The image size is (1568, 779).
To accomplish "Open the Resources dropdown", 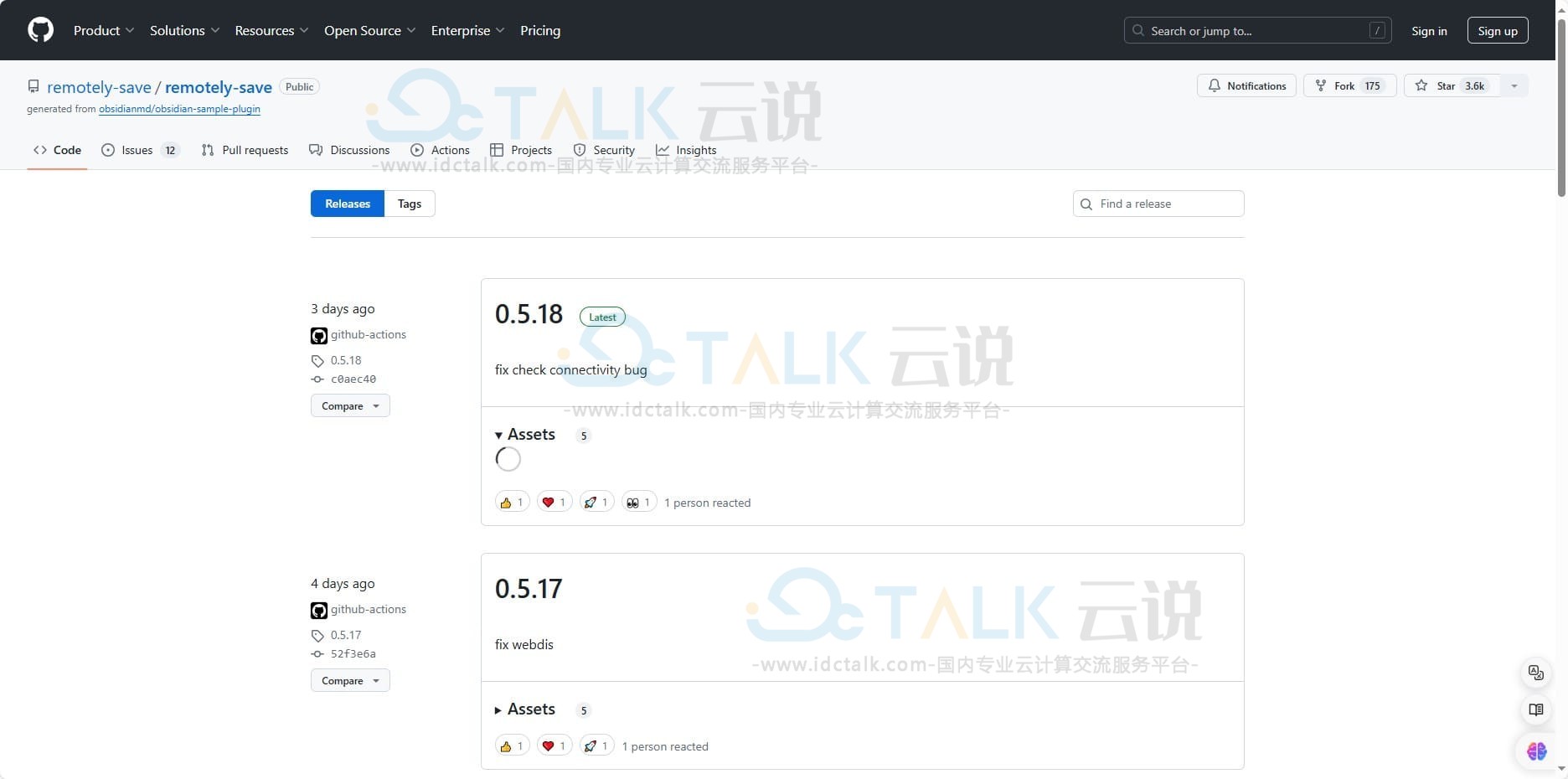I will pos(271,30).
